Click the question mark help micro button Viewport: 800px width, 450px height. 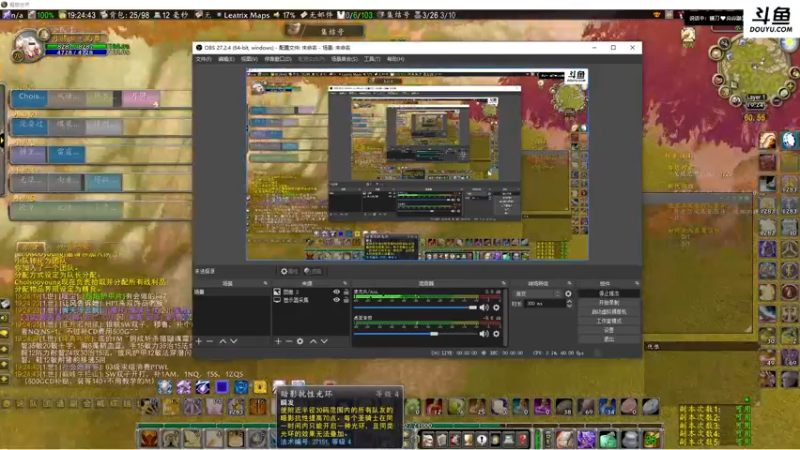522,439
